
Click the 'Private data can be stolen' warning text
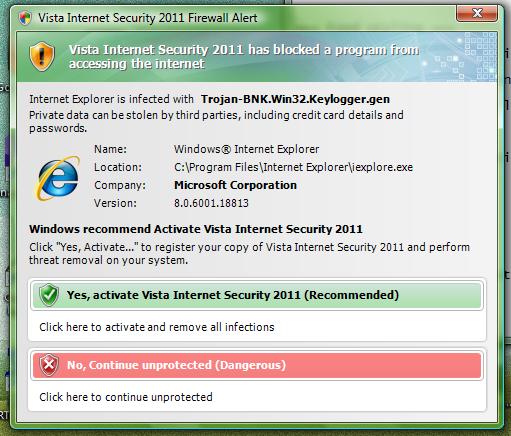(x=216, y=121)
